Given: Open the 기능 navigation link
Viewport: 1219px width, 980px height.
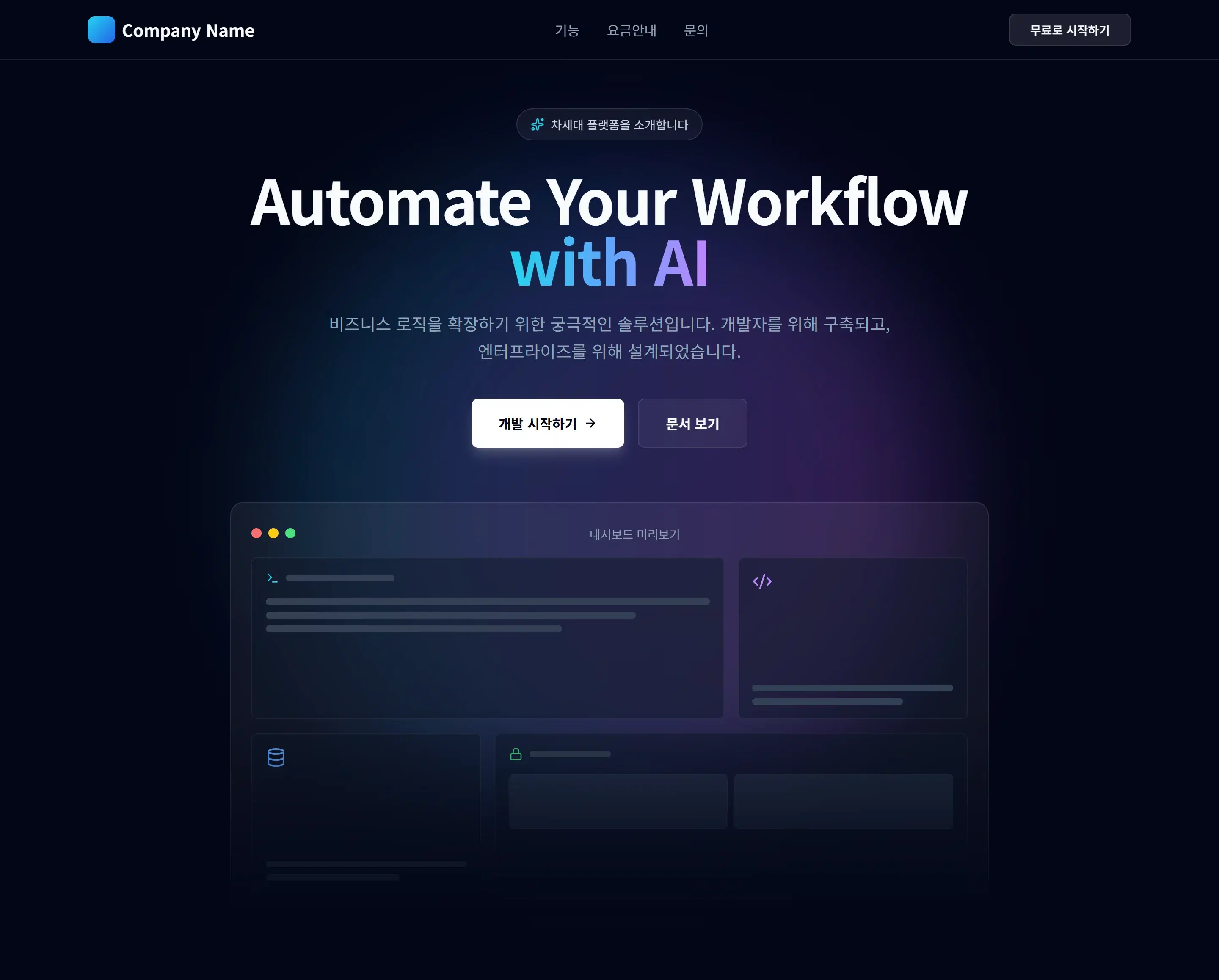Looking at the screenshot, I should pos(566,30).
